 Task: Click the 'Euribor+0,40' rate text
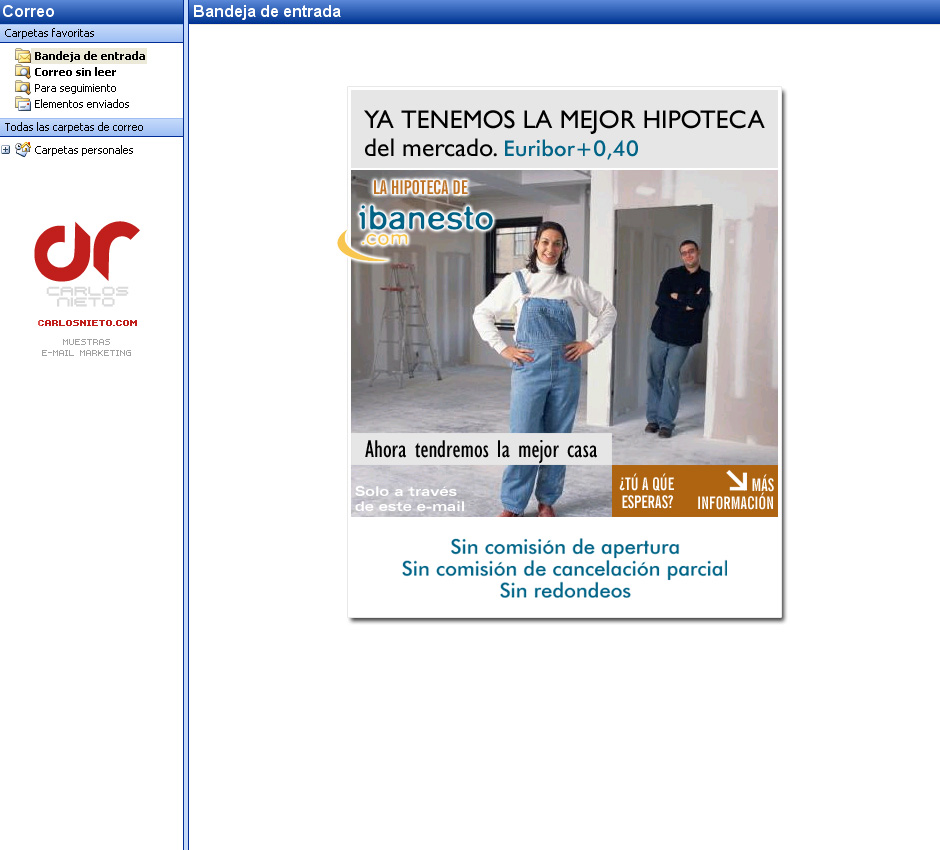click(571, 149)
